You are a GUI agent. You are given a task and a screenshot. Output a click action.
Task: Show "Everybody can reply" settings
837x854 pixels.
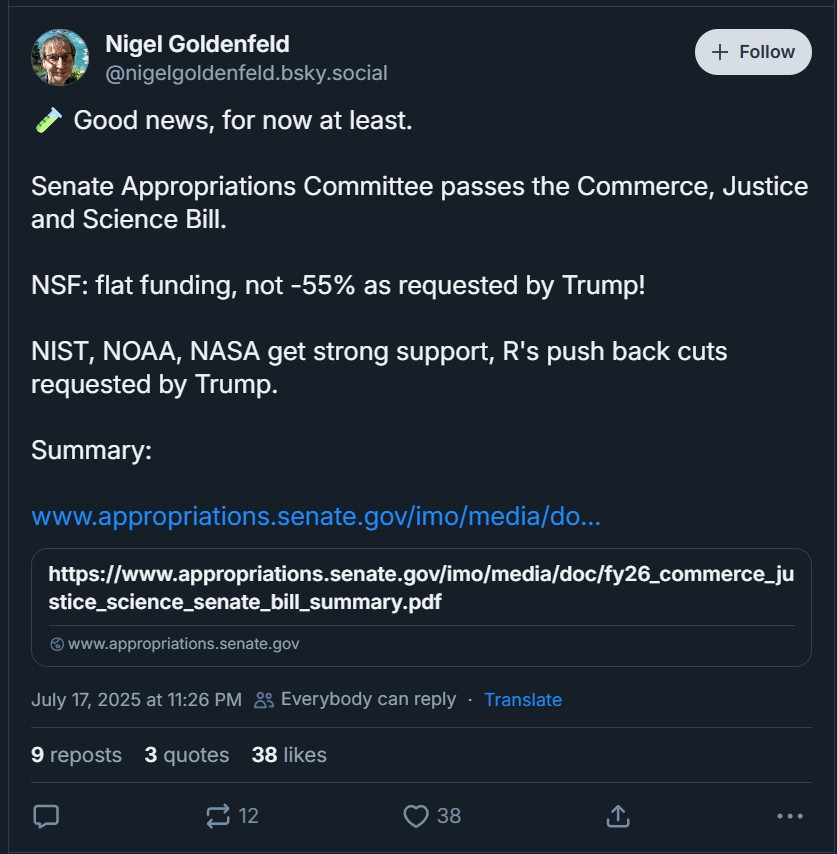(x=367, y=700)
